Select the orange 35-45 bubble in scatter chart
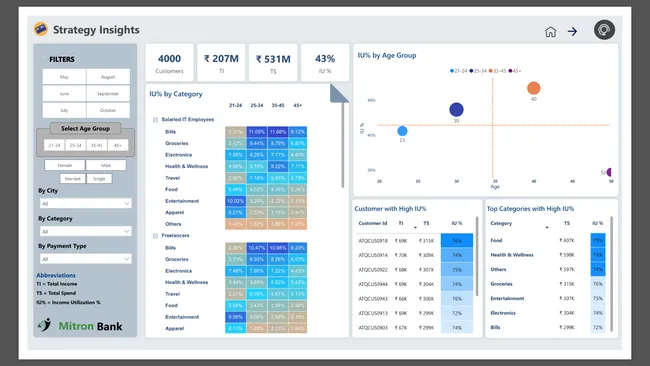The image size is (650, 366). 534,88
